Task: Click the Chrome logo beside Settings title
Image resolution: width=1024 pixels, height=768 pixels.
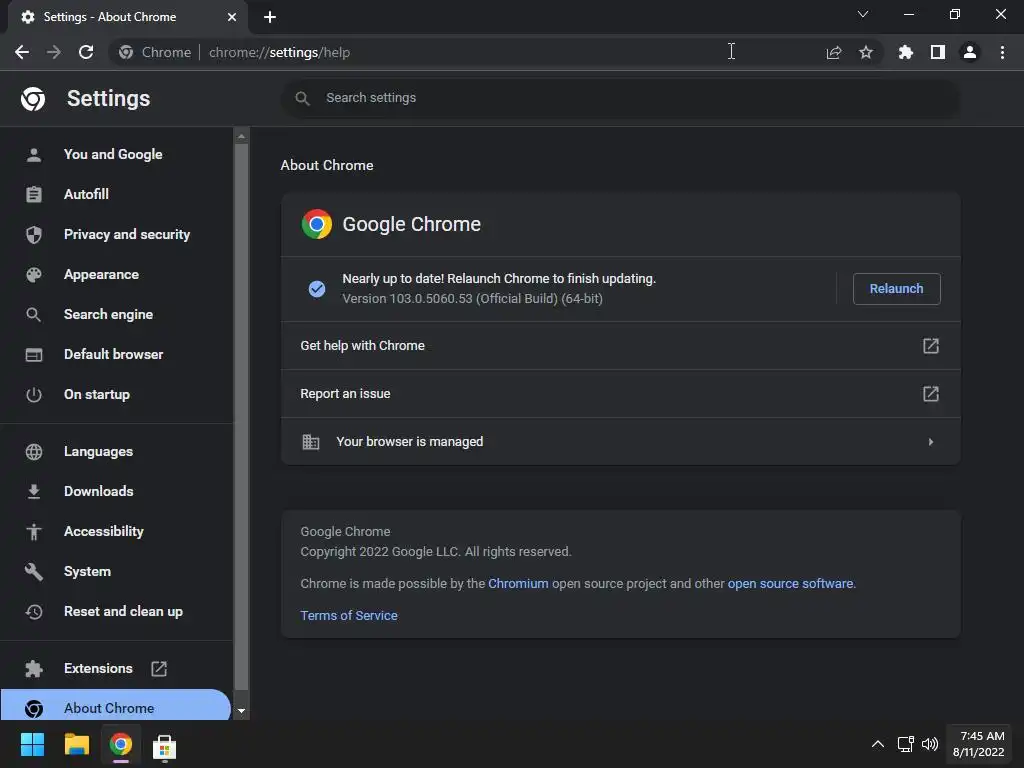Action: [33, 99]
